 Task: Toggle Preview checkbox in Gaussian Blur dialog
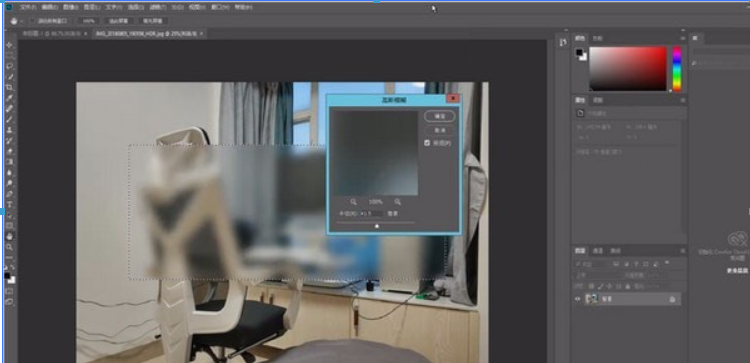click(427, 143)
